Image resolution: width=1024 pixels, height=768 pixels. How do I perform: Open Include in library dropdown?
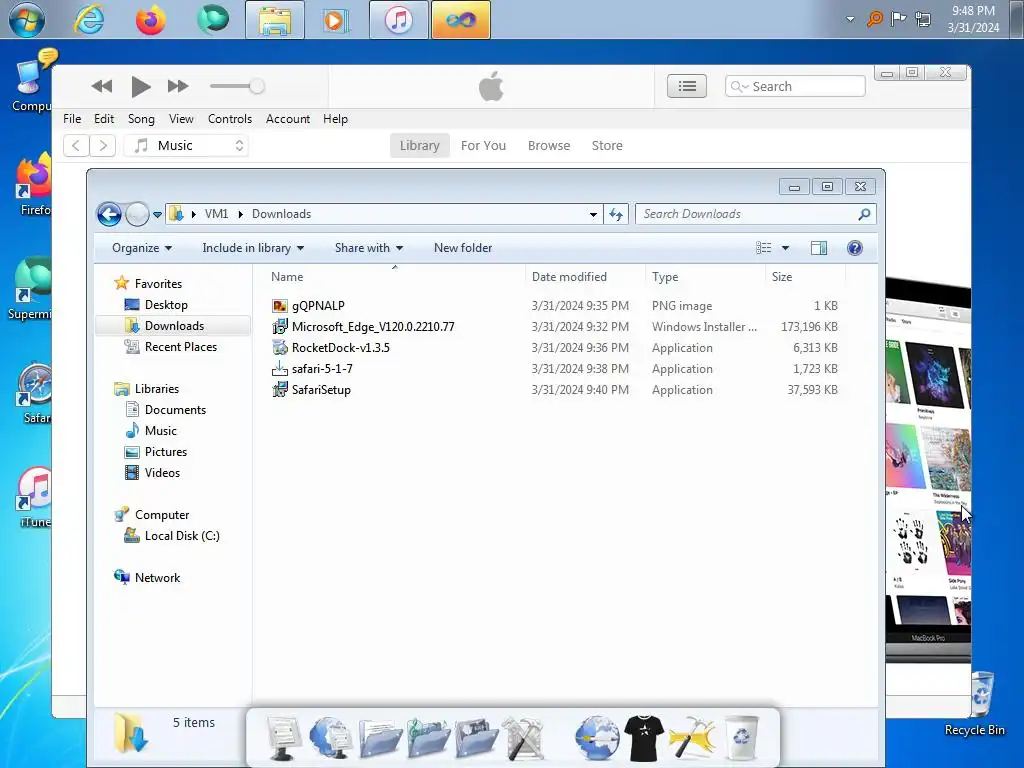(x=253, y=248)
